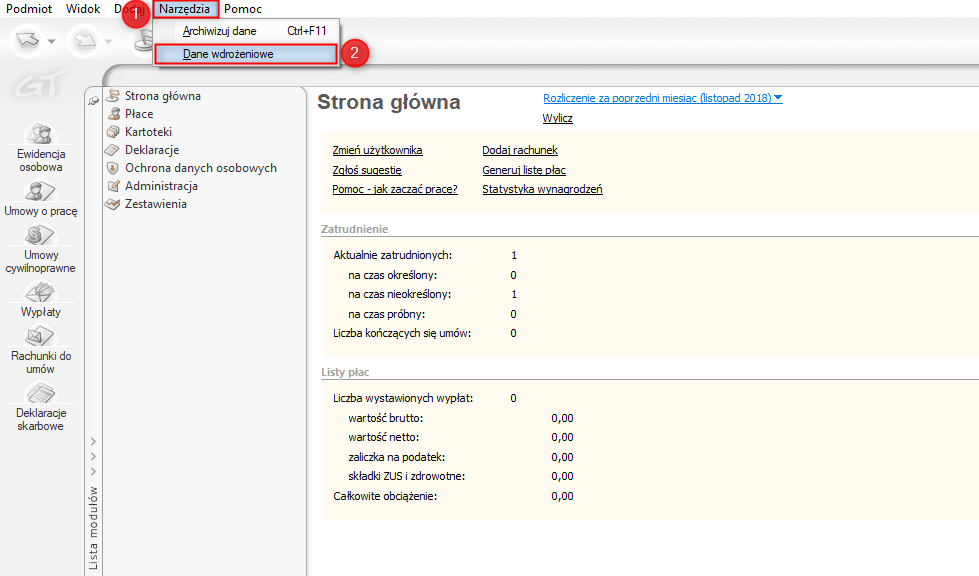Open the back arrow history dropdown
Screen dimensions: 979x576
(52, 42)
